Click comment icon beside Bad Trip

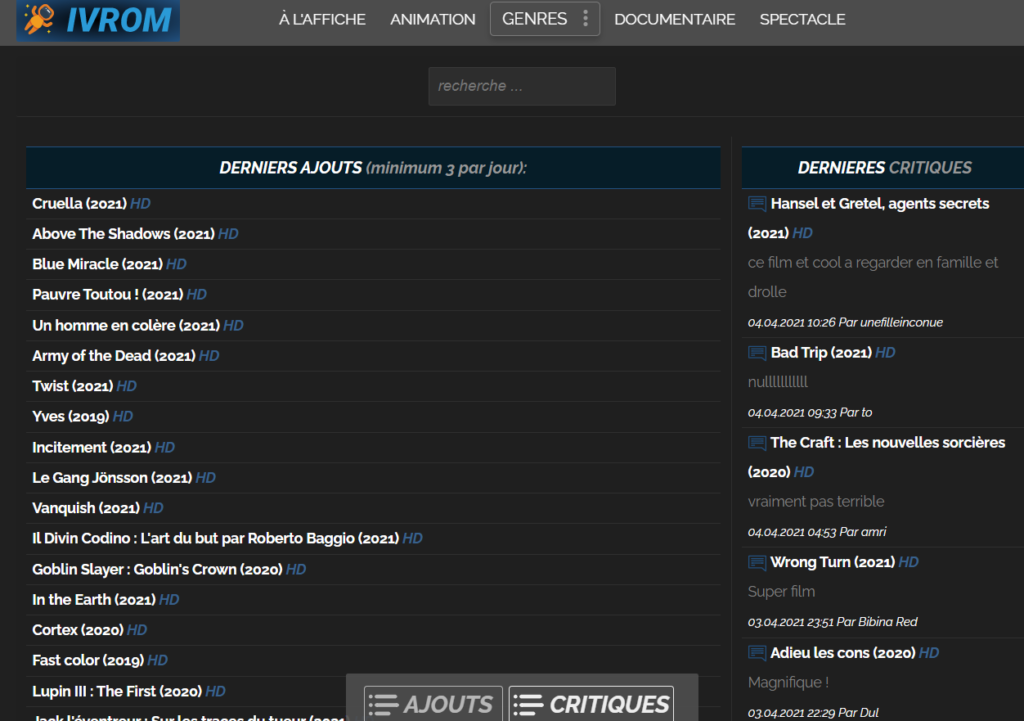(757, 353)
